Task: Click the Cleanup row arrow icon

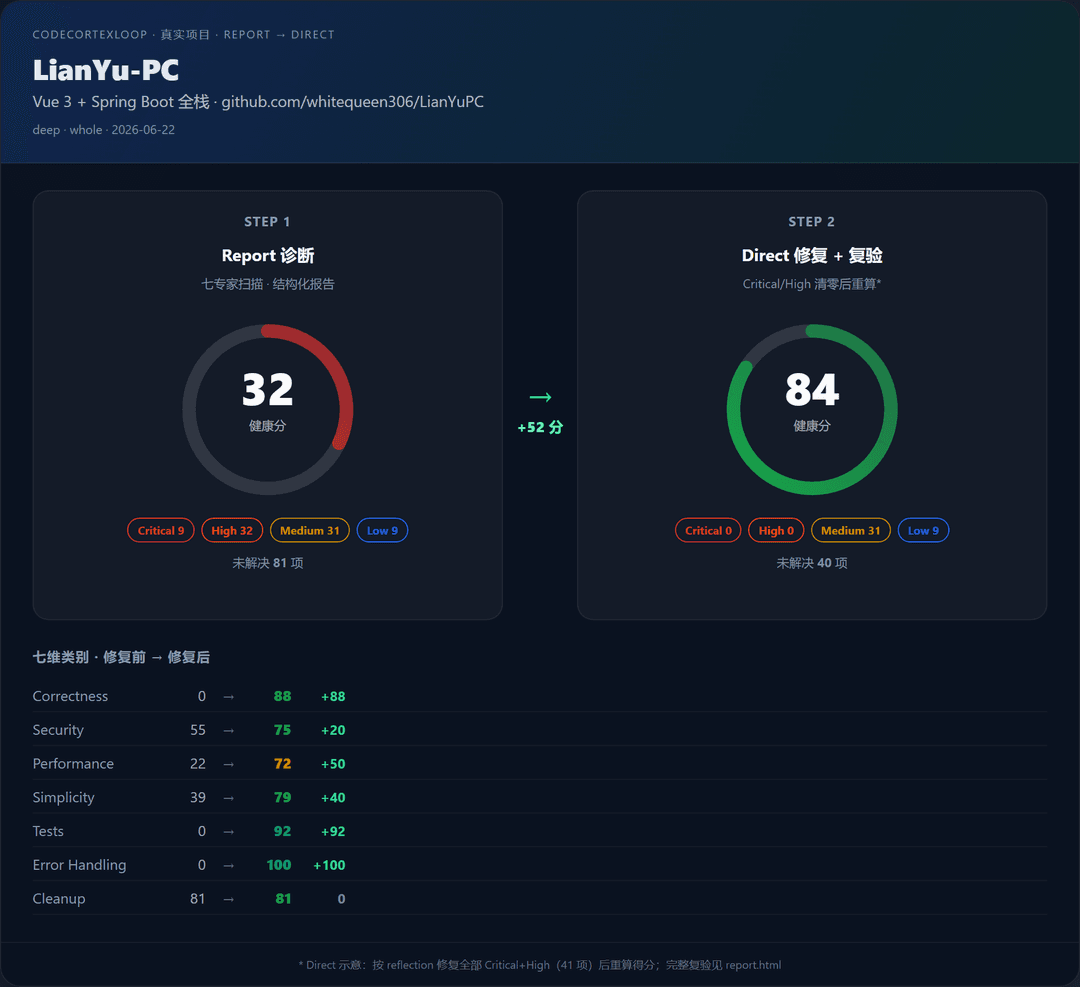Action: pyautogui.click(x=229, y=899)
